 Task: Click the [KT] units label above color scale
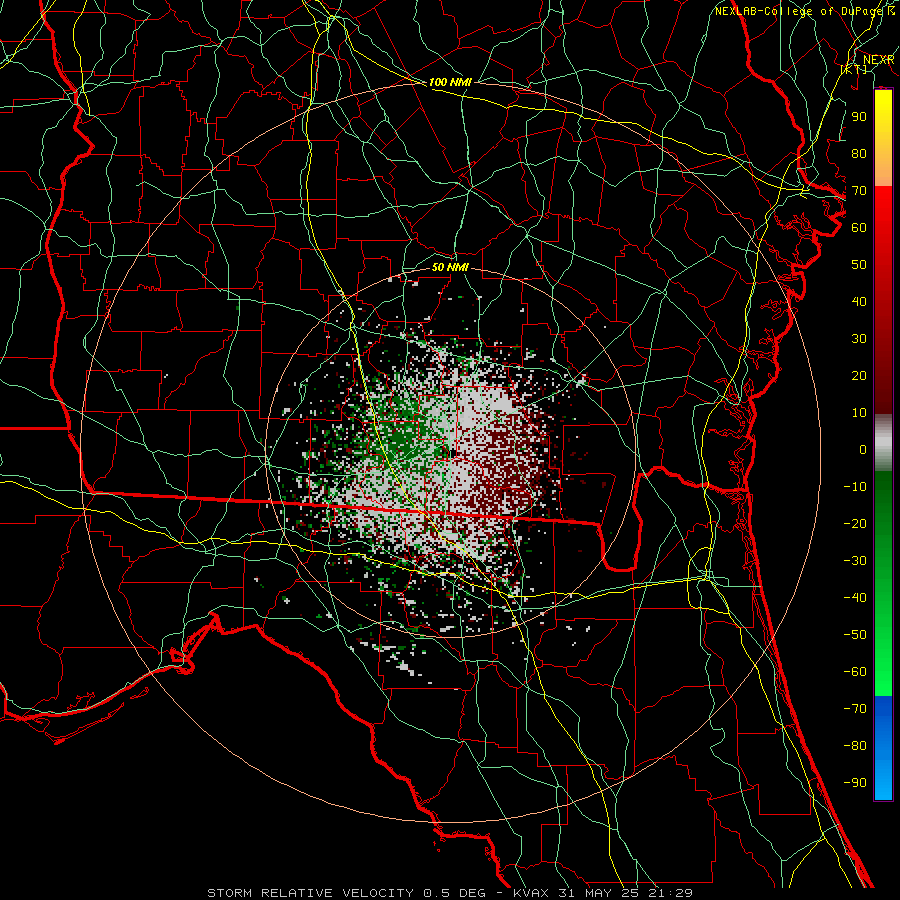(853, 69)
